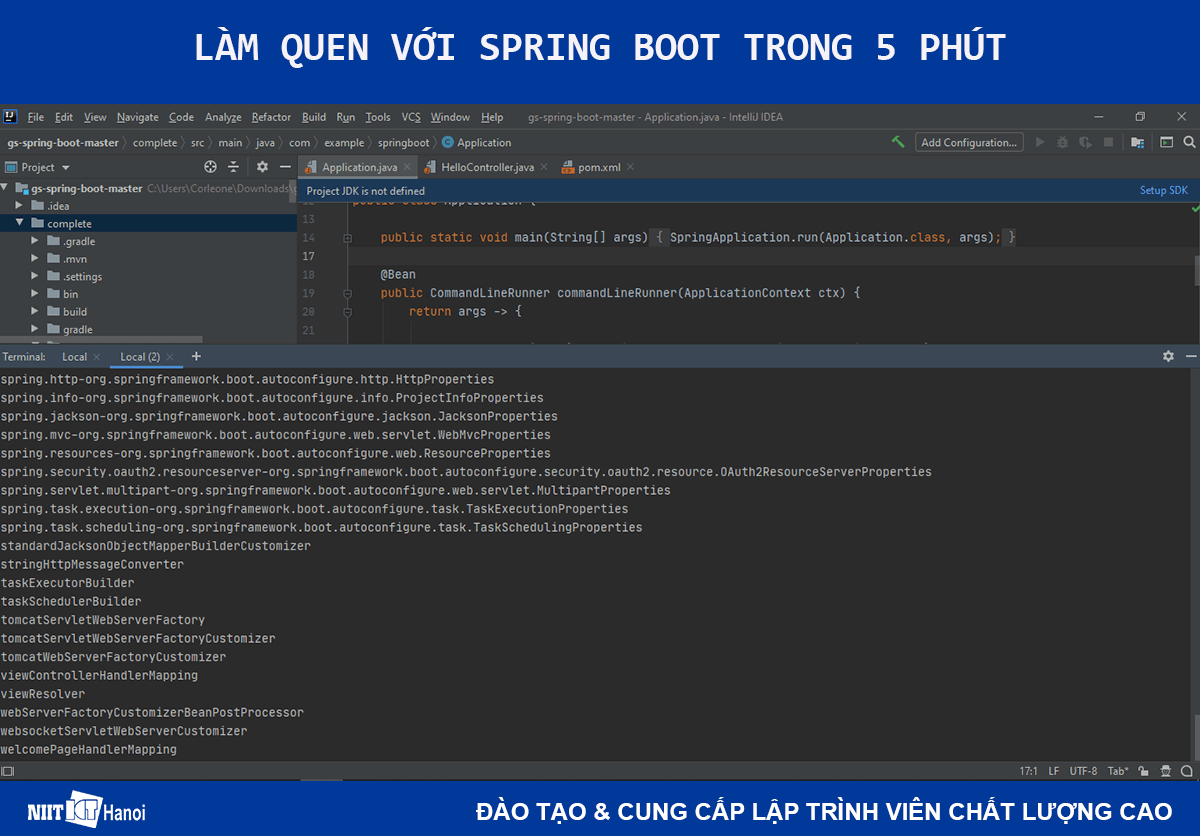
Task: Hide the Project tool window with the minus icon
Action: (x=286, y=167)
